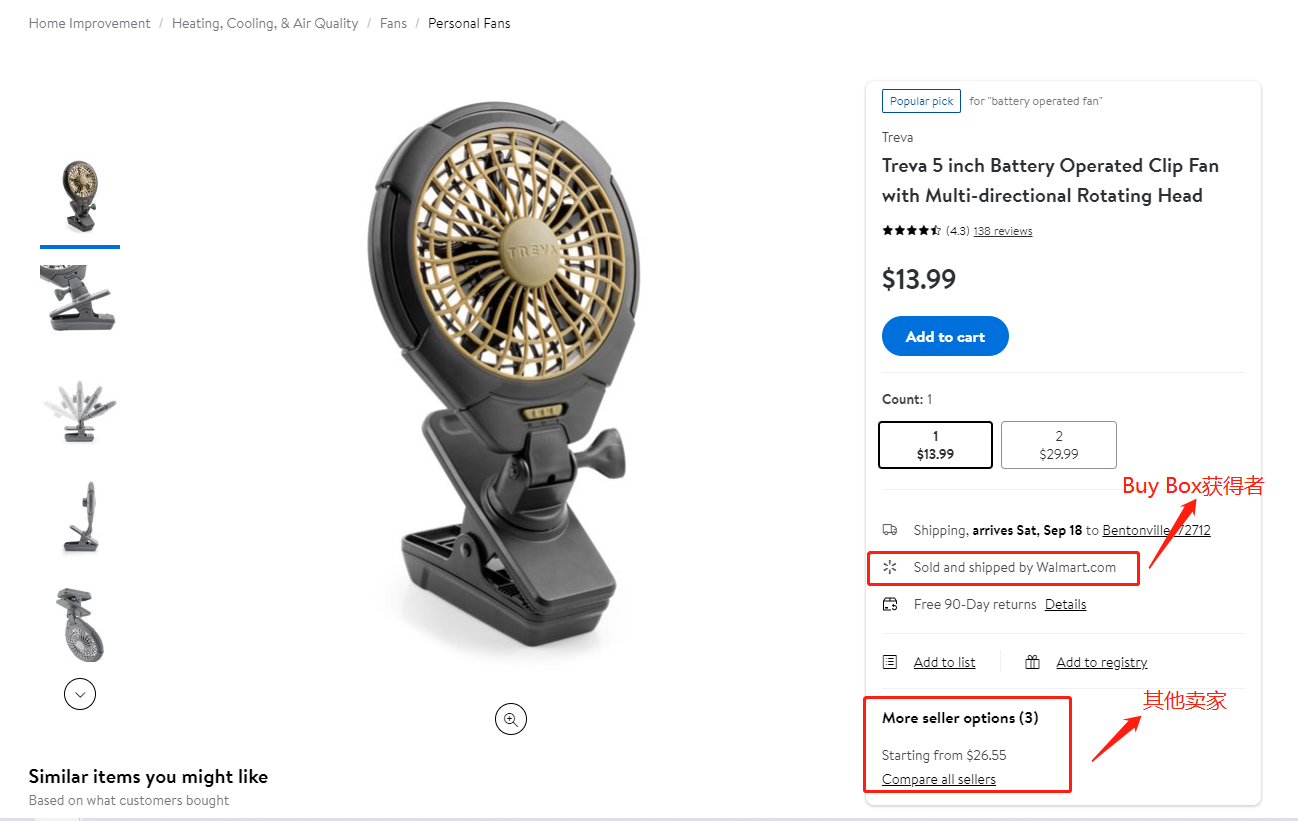Select the second fan thumbnail image
The height and width of the screenshot is (821, 1298).
point(79,298)
